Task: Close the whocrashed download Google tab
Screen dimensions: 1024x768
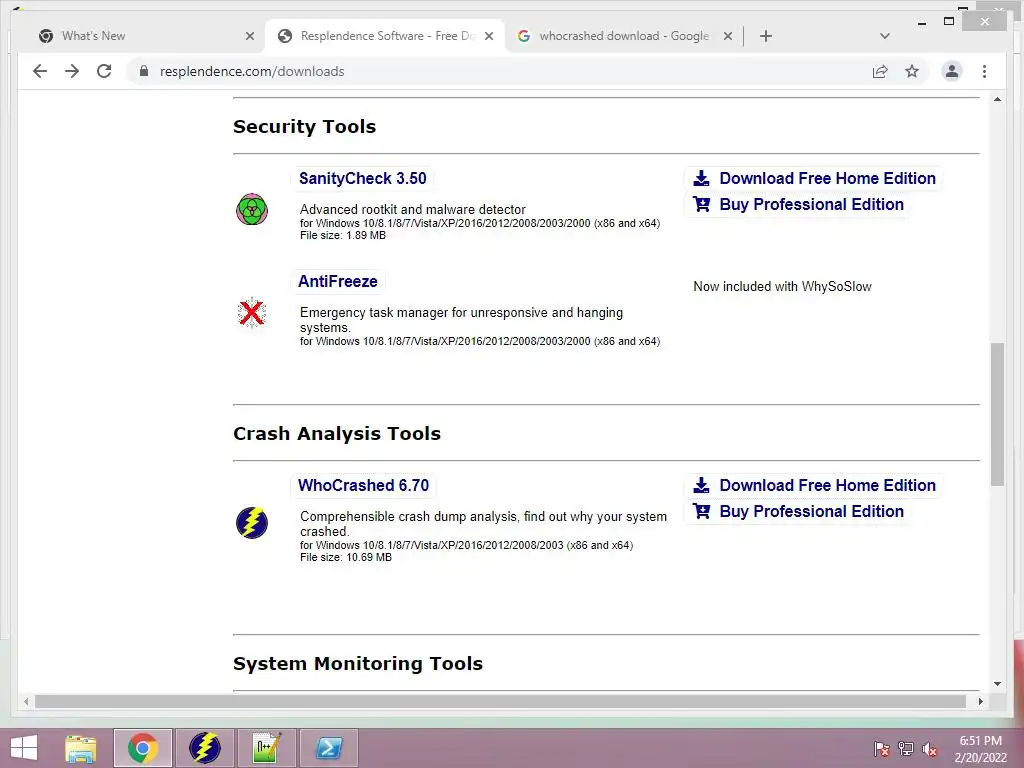Action: click(728, 36)
